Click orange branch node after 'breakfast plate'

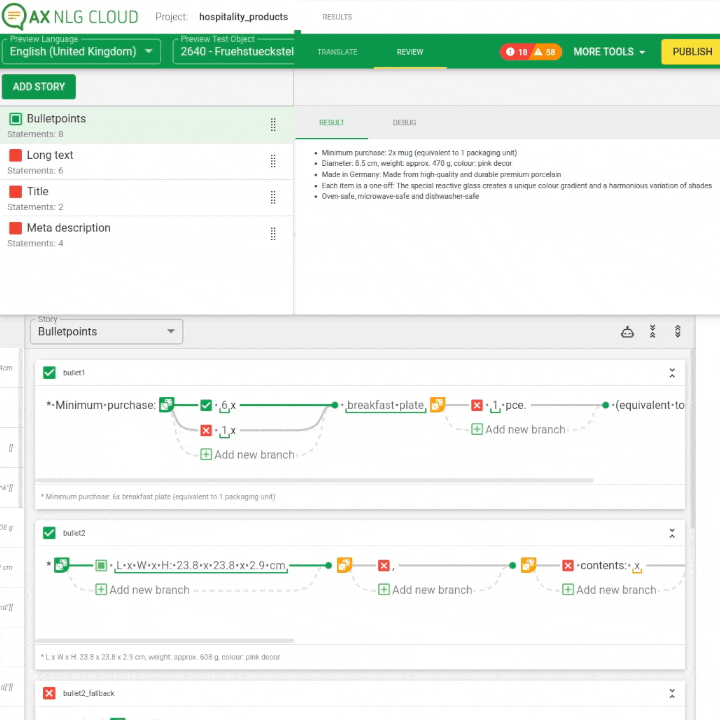point(437,405)
